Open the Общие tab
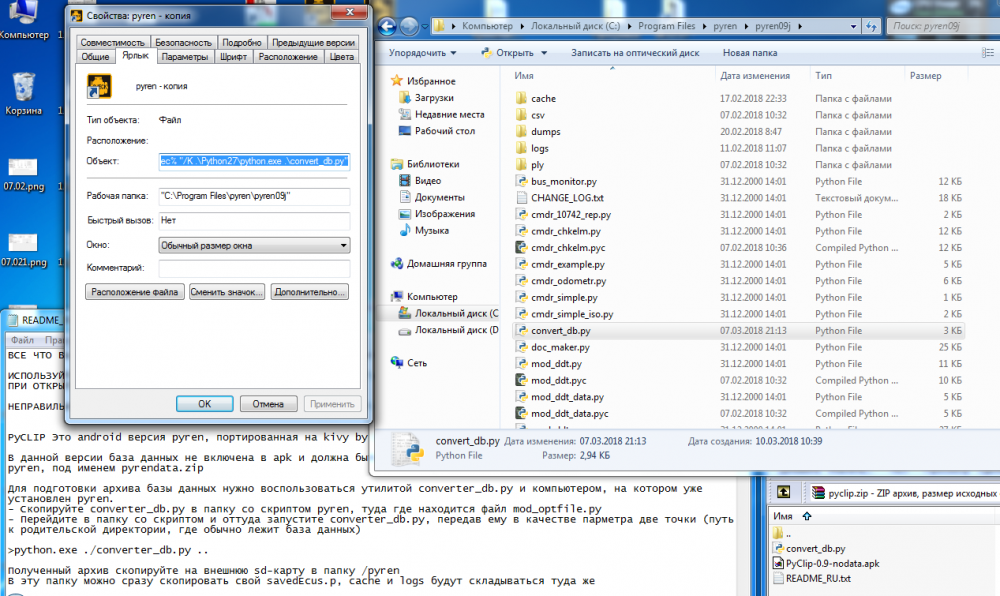The width and height of the screenshot is (1000, 596). (95, 57)
